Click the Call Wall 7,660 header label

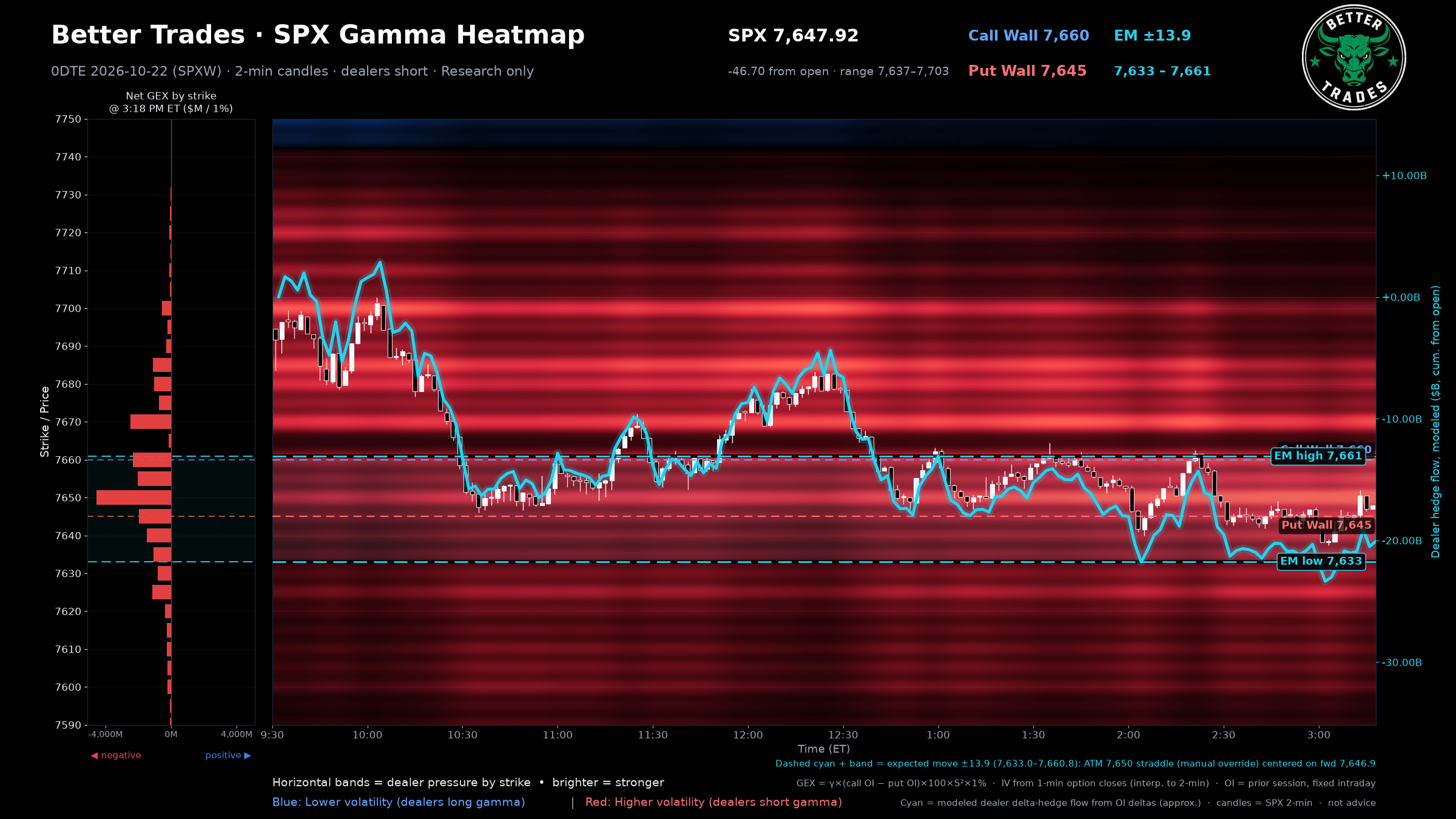pyautogui.click(x=1028, y=36)
